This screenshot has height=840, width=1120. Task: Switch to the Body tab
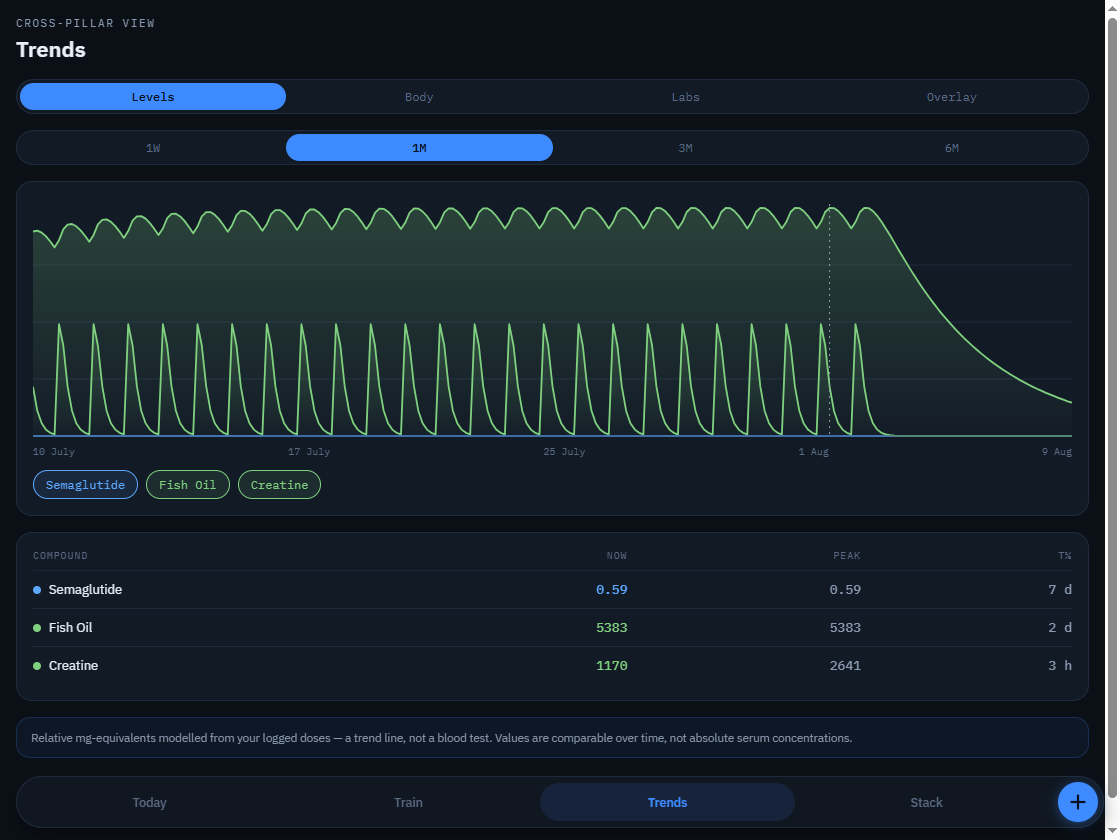[419, 96]
